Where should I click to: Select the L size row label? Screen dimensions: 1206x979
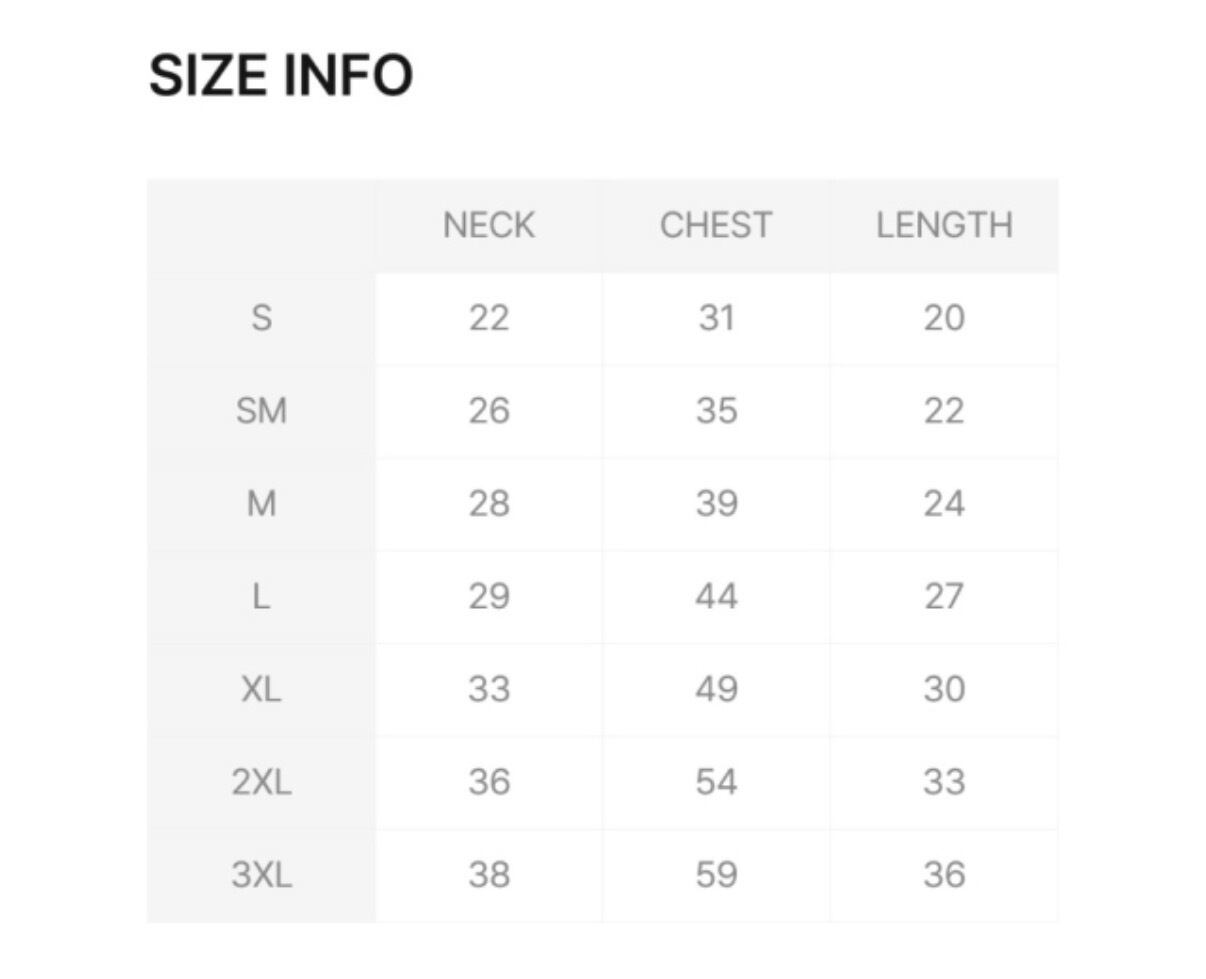tap(261, 596)
